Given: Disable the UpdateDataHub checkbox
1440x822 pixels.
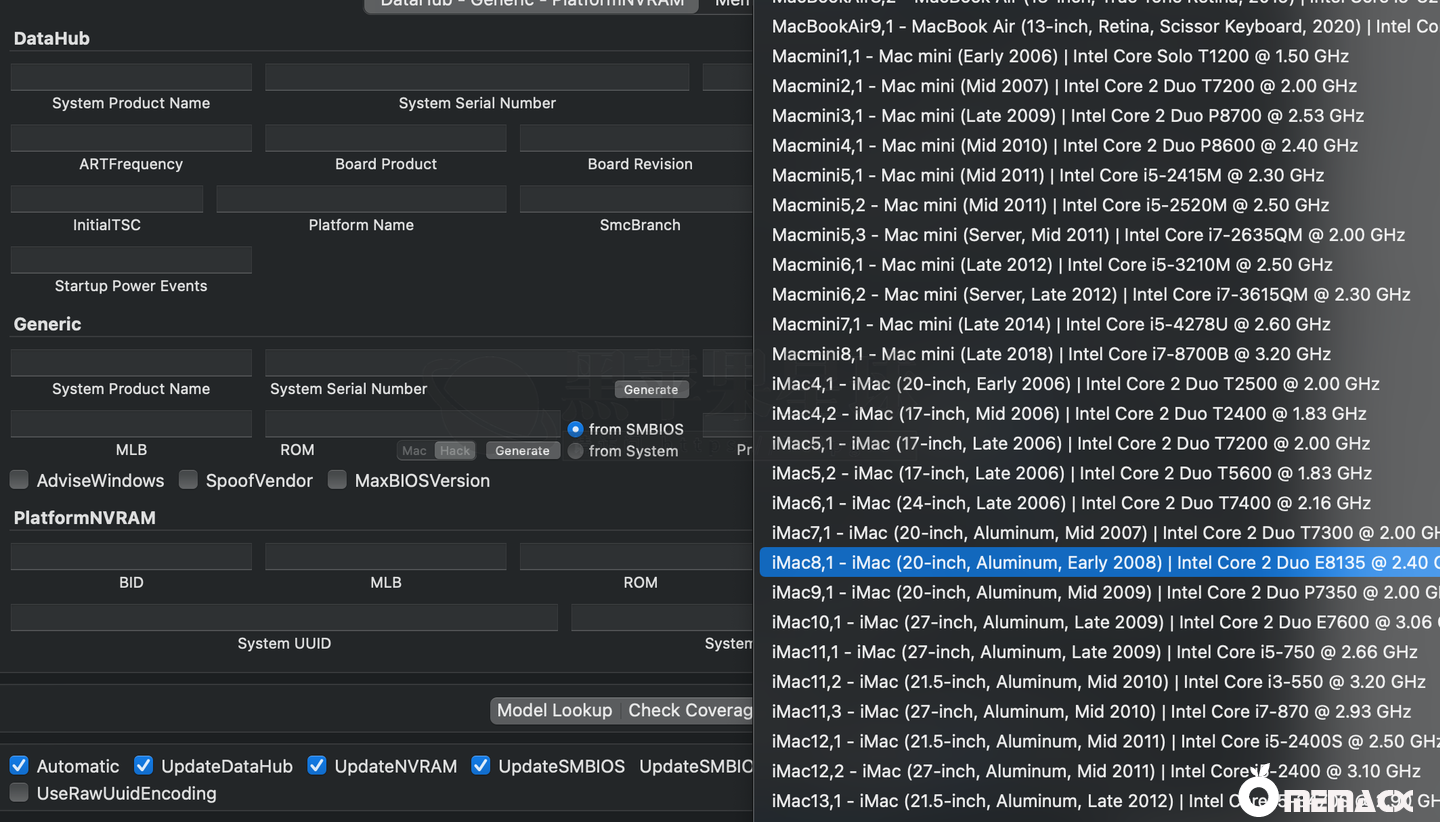Looking at the screenshot, I should [144, 766].
